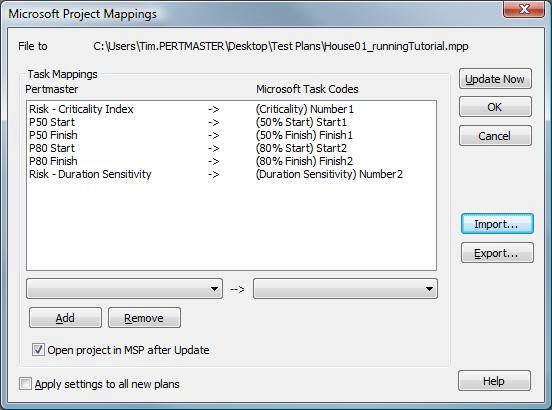The height and width of the screenshot is (410, 552).
Task: Select the Risk - Duration Sensitivity row
Action: click(231, 174)
